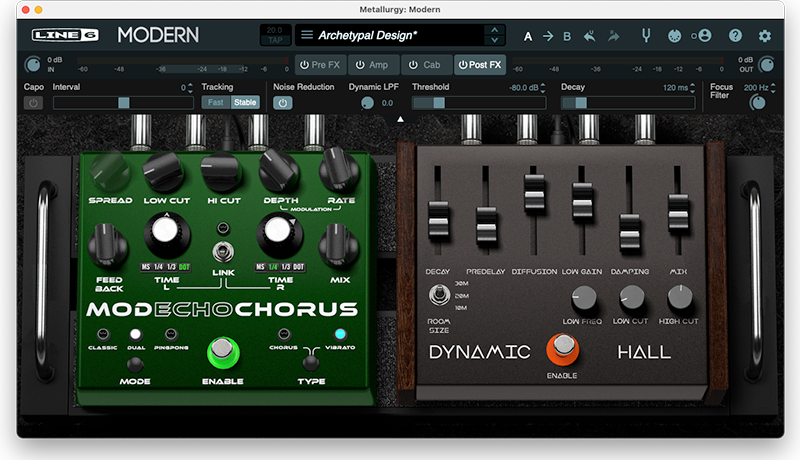This screenshot has width=800, height=460.
Task: Click the Threshold slider
Action: (x=479, y=103)
